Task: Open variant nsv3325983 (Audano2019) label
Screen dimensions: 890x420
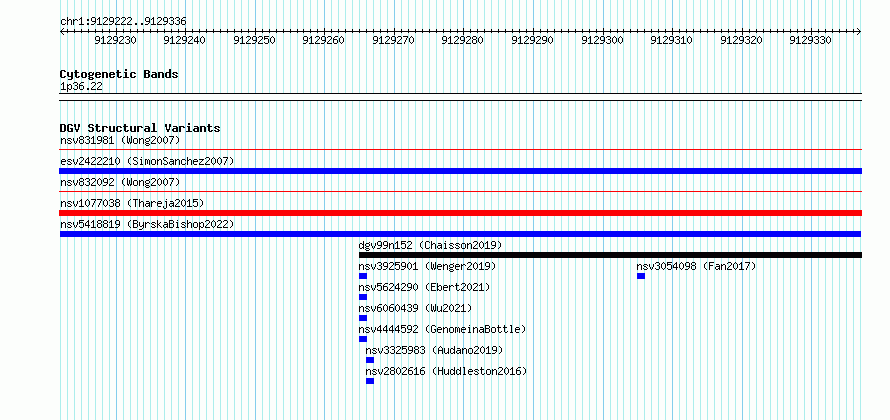Action: pos(434,350)
